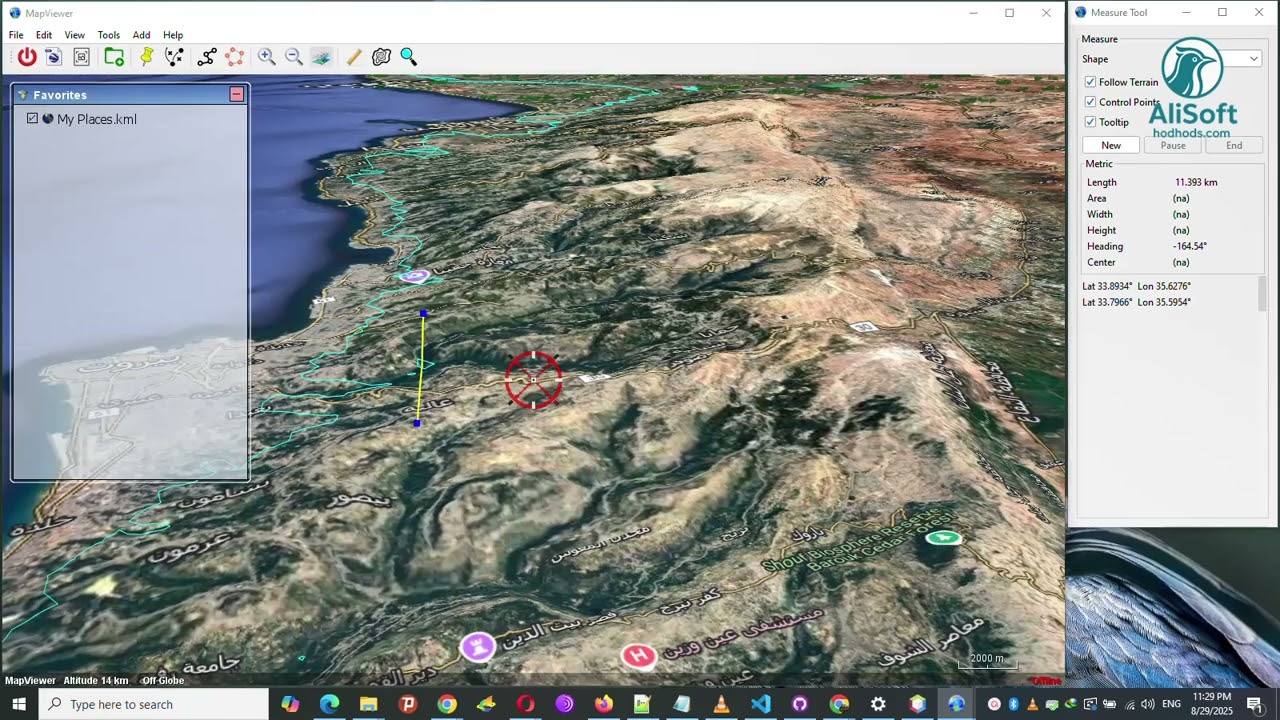
Task: Open the Add menu
Action: point(141,35)
